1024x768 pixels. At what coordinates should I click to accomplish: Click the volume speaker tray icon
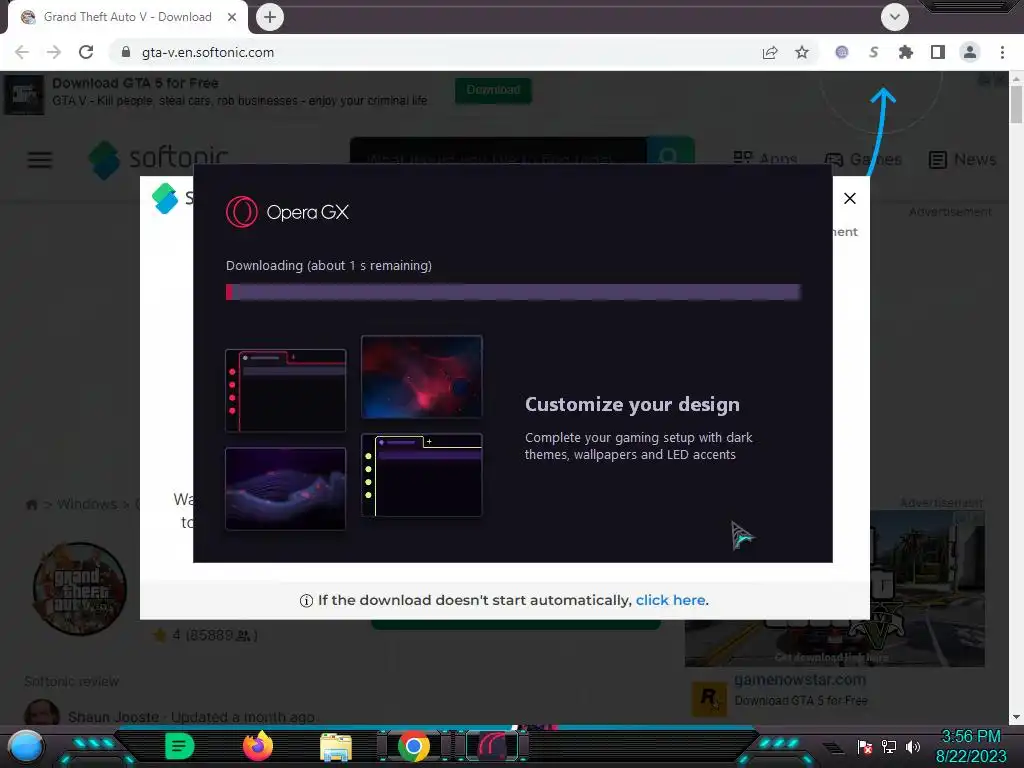[x=913, y=747]
